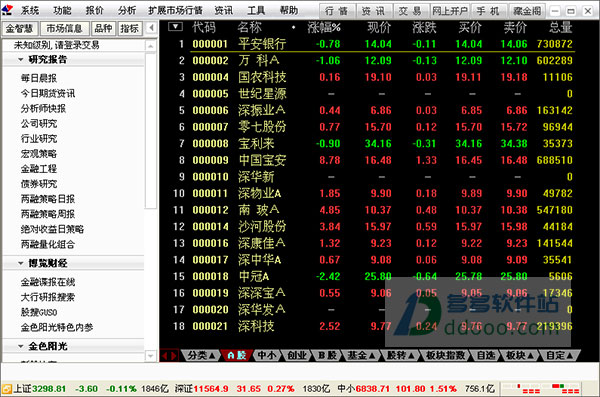This screenshot has width=600, height=397.
Task: Open 分析师快报
Action: 43,109
